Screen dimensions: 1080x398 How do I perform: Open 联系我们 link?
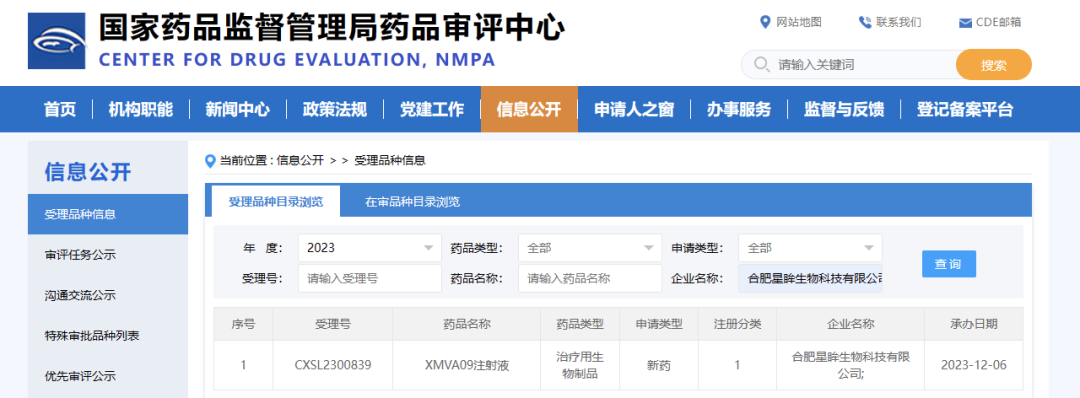899,22
